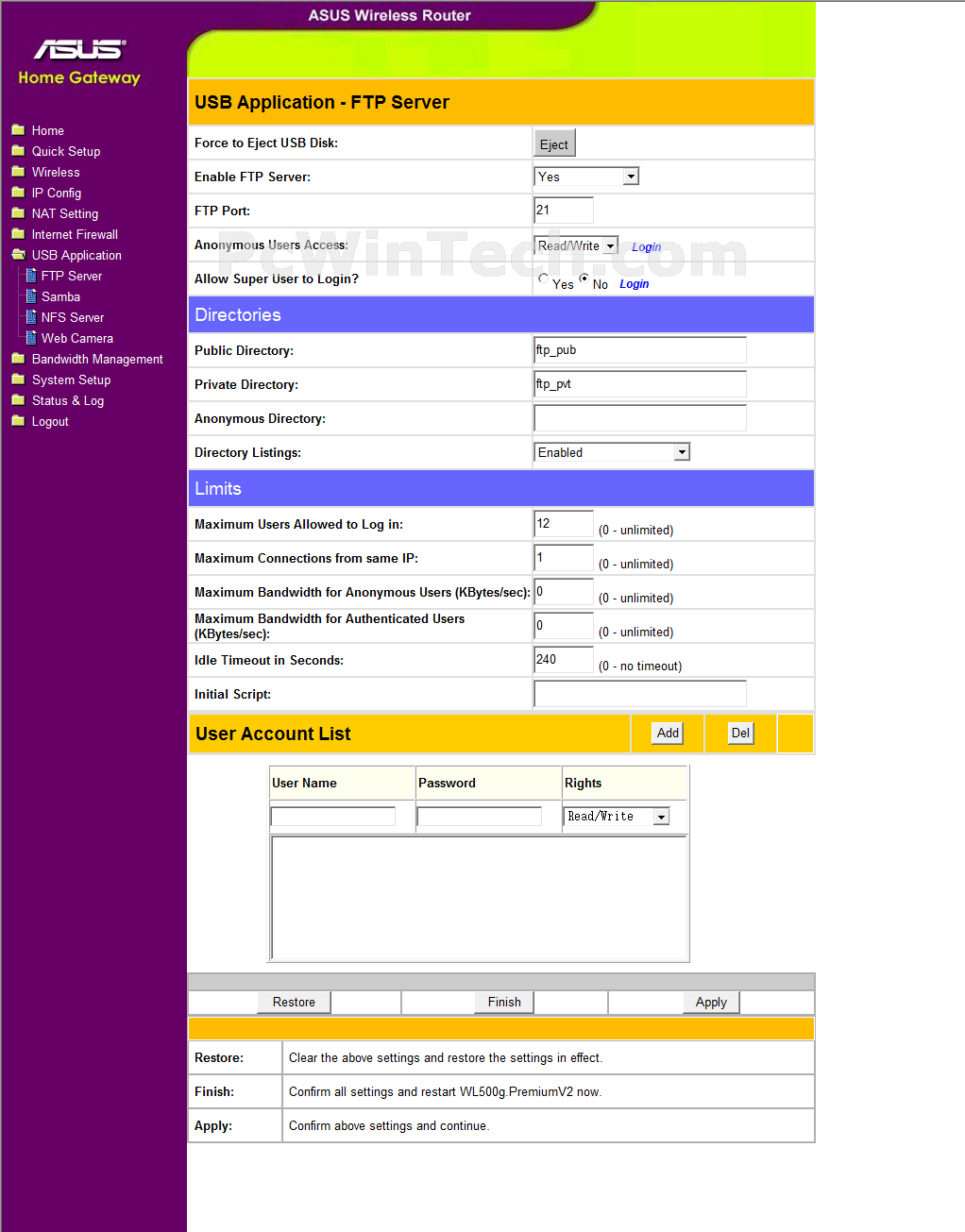
Task: Click the page icon beside NFS Server
Action: coord(31,317)
